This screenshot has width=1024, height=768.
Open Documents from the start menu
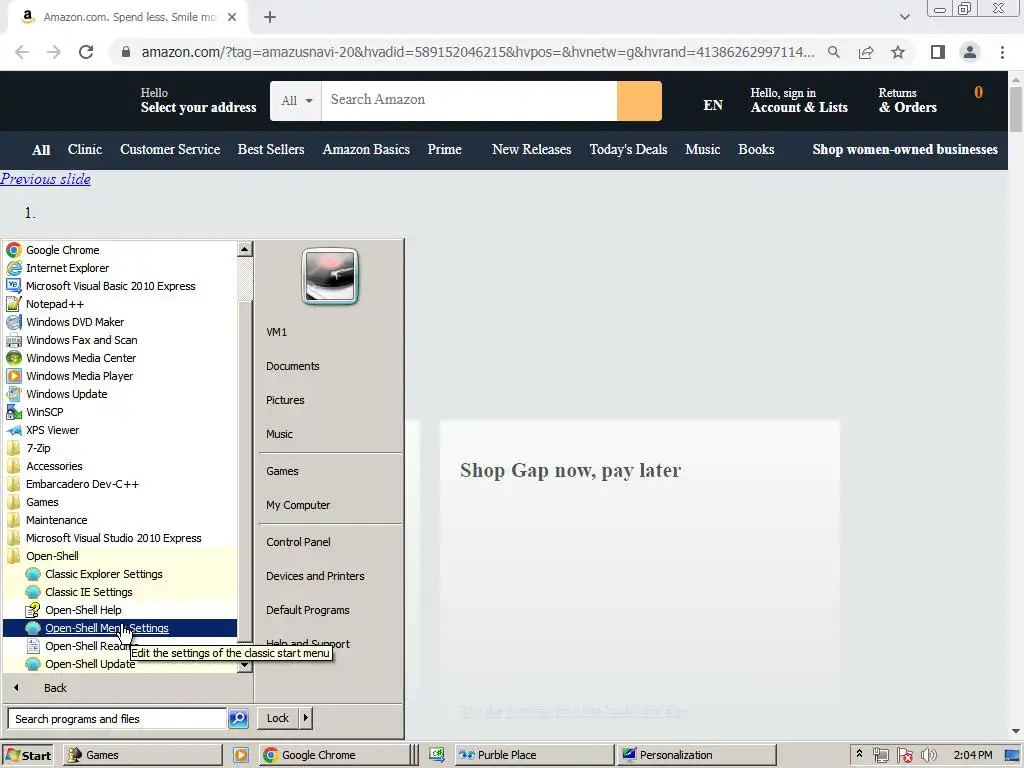[x=293, y=366]
